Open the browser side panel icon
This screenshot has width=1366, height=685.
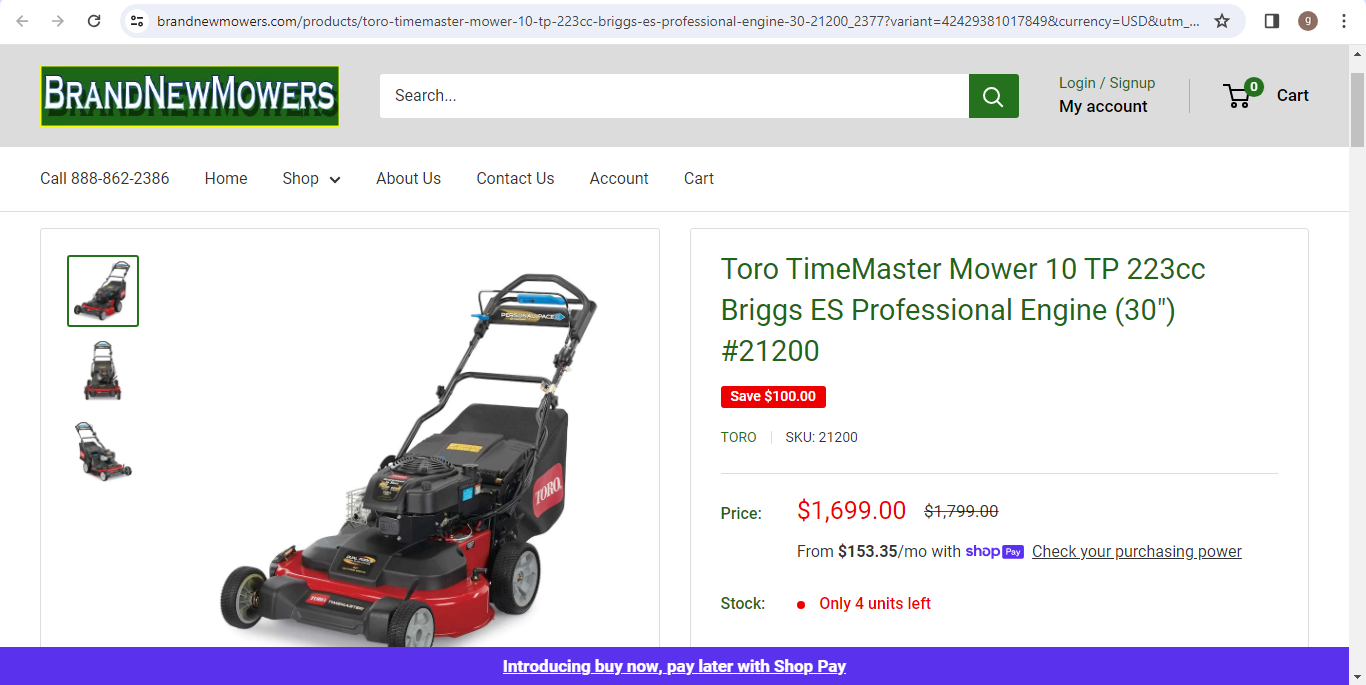[1272, 21]
